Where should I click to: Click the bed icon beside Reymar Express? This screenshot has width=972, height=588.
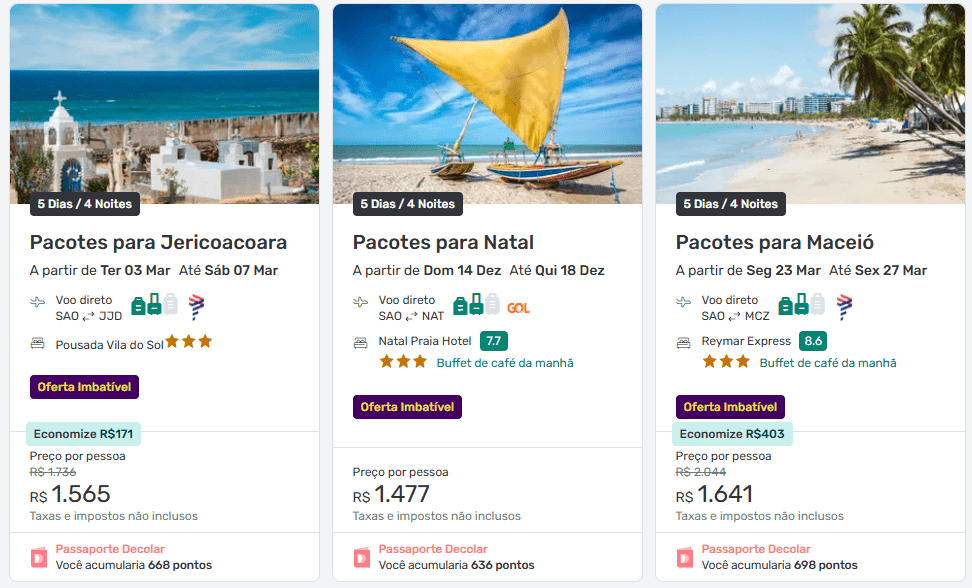click(x=684, y=342)
